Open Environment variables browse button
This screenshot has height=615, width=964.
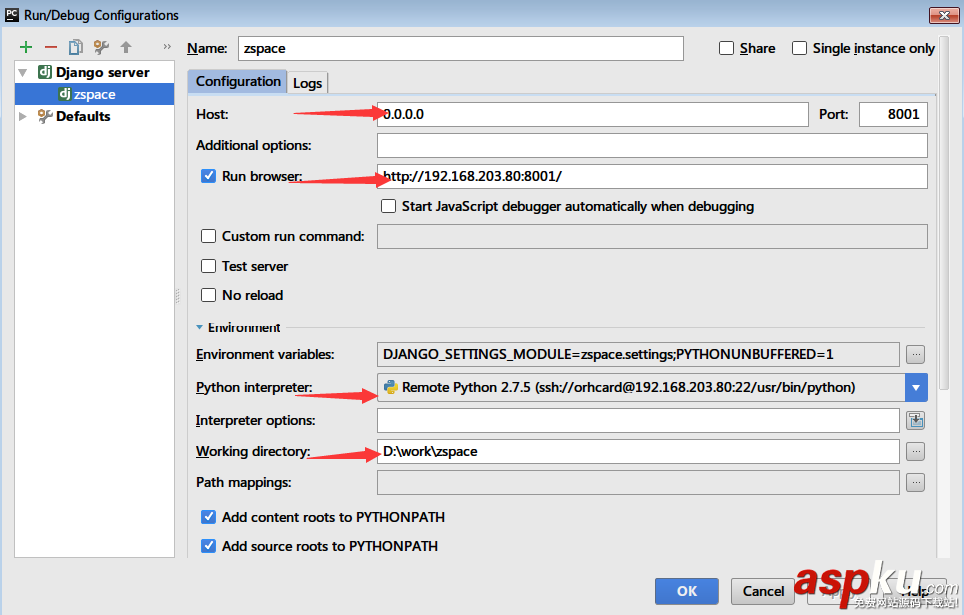tap(915, 354)
